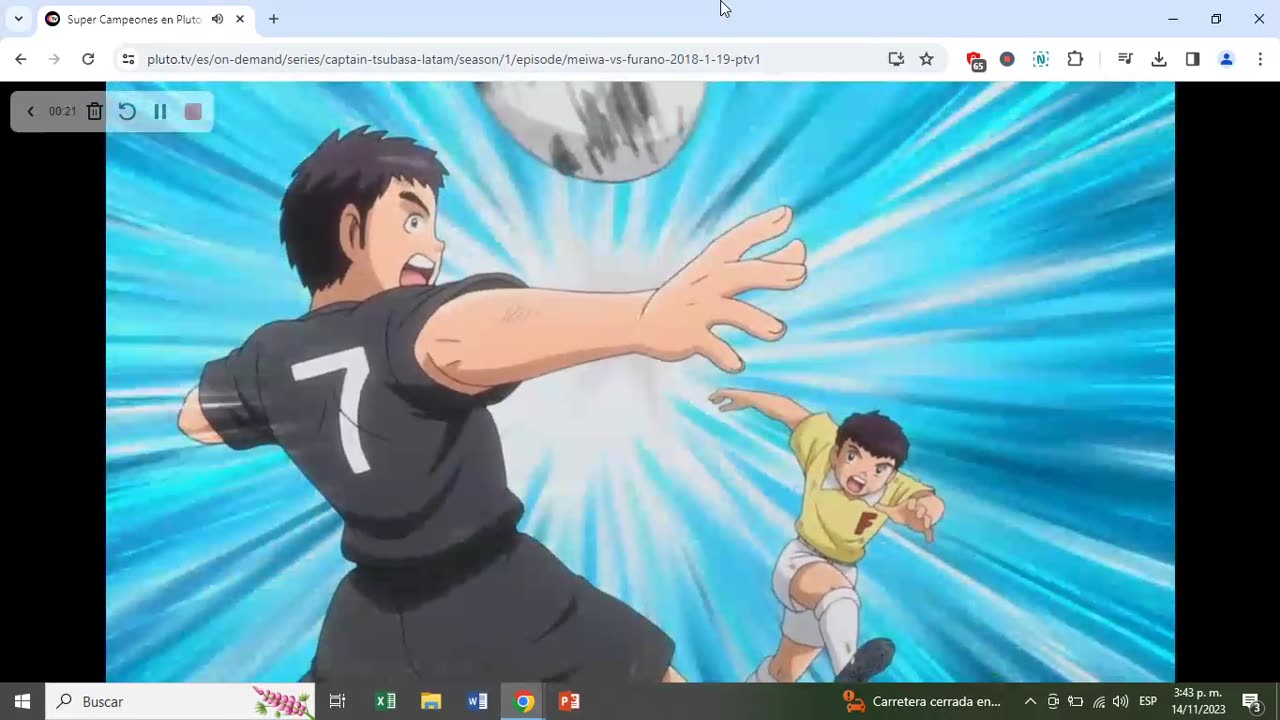Show Chrome downloads
1280x720 pixels.
tap(1159, 59)
